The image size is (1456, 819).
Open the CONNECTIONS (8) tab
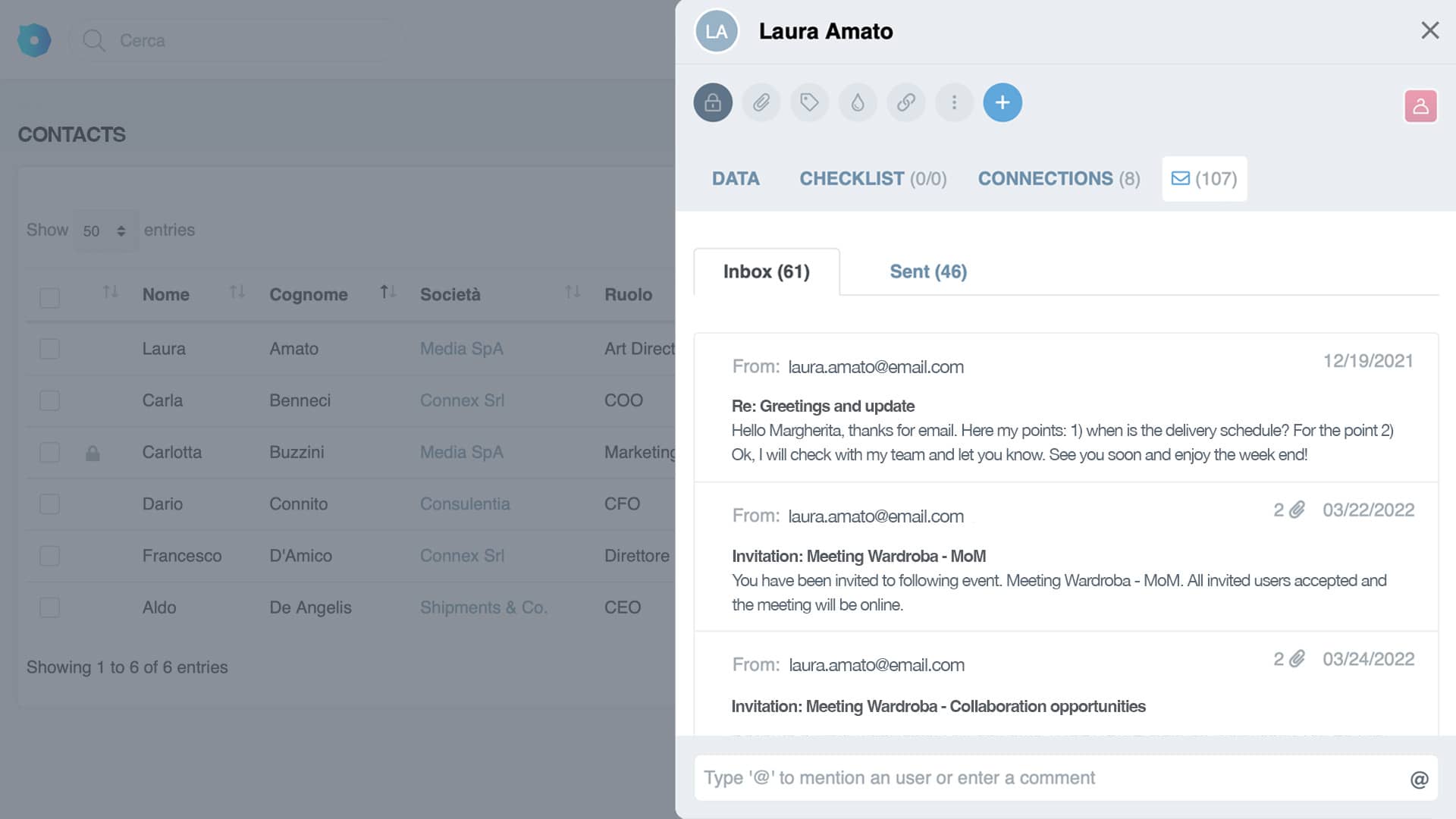(1059, 178)
